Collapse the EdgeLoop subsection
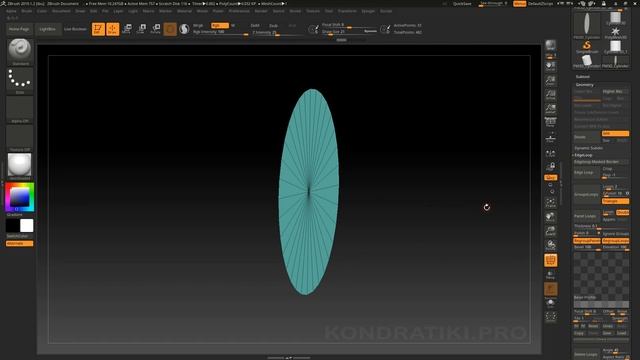Viewport: 640px width, 360px height. (x=583, y=155)
